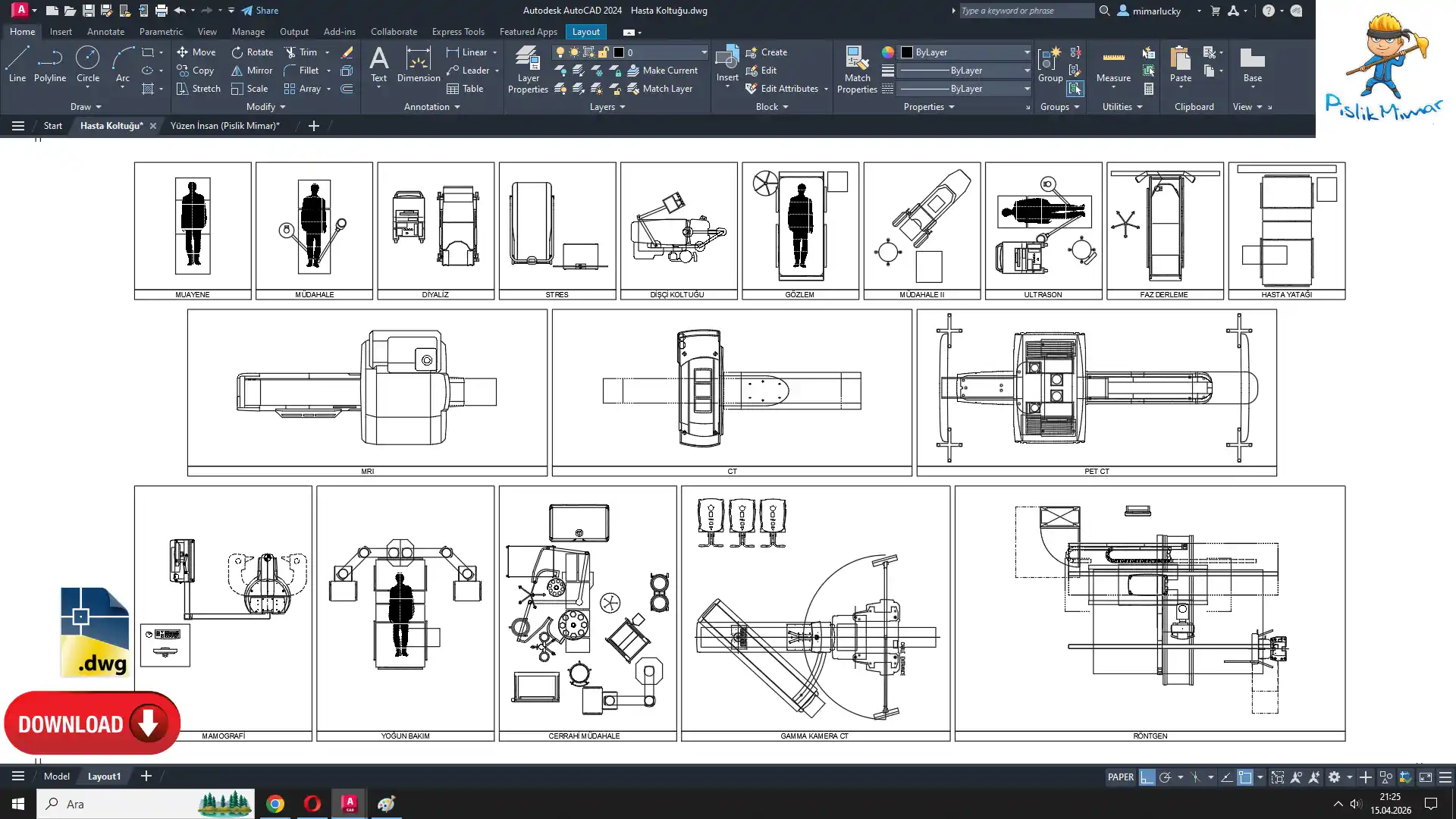Expand the Draw panel flyout
The image size is (1456, 819).
pos(86,107)
